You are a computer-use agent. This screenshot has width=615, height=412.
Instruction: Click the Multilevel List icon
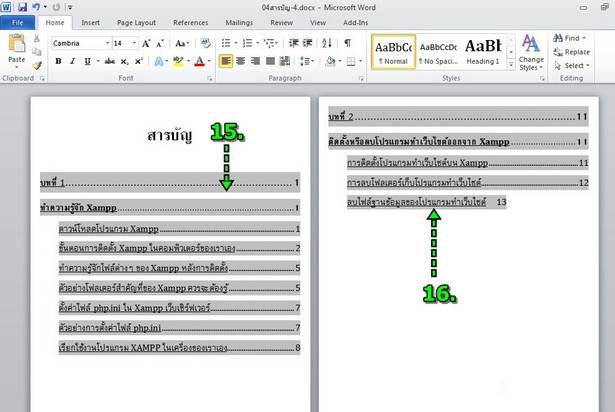tap(269, 43)
